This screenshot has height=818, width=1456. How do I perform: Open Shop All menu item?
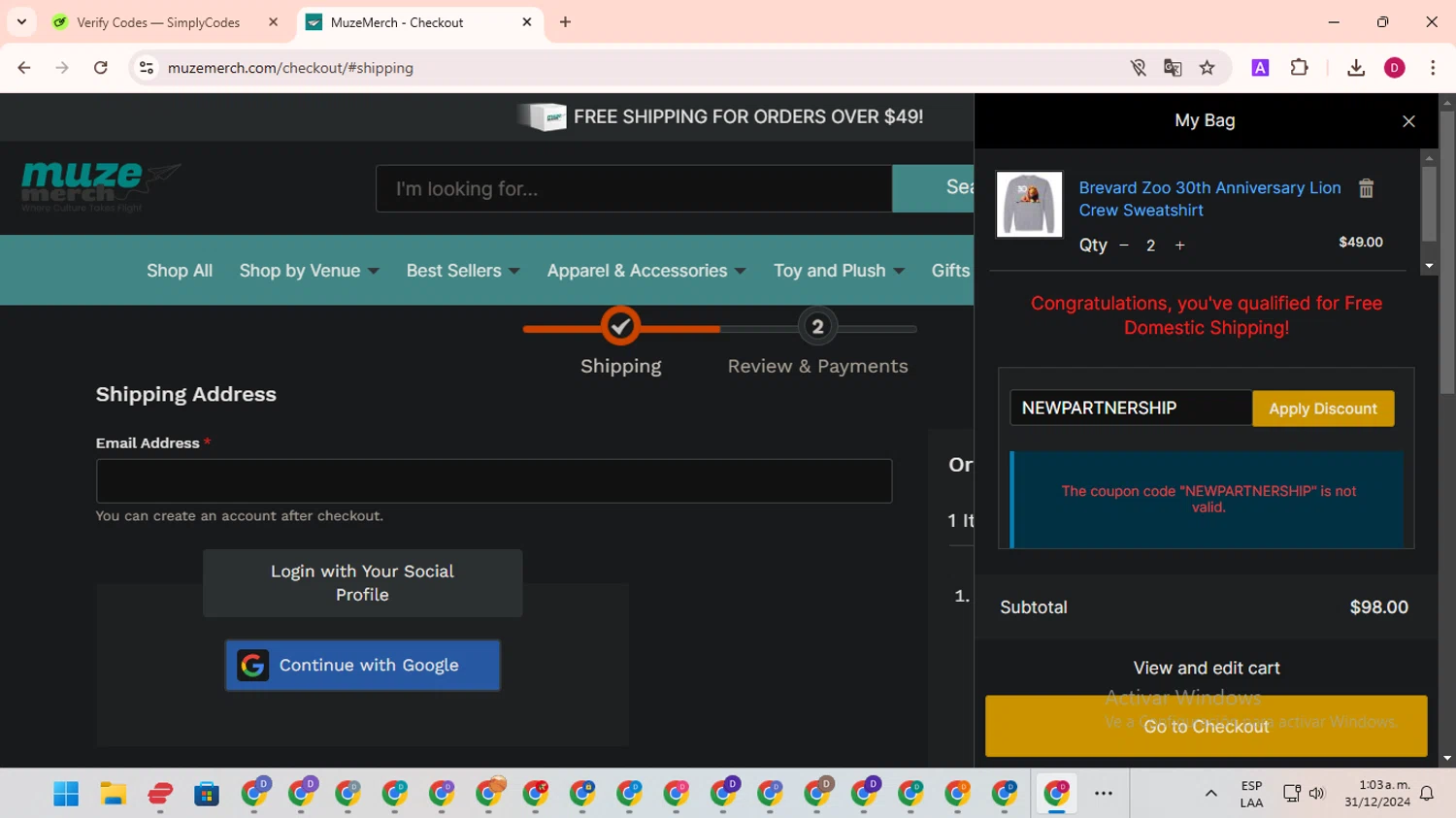point(180,271)
